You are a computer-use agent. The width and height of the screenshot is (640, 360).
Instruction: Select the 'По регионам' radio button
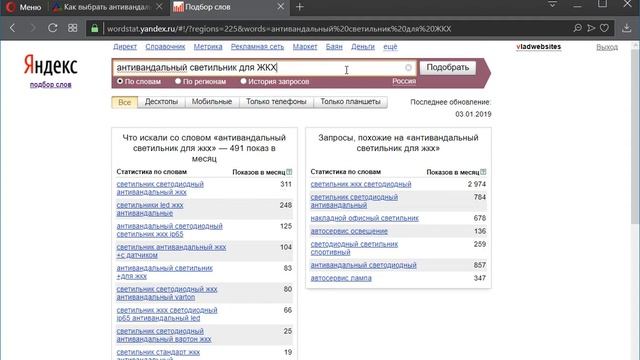point(178,81)
